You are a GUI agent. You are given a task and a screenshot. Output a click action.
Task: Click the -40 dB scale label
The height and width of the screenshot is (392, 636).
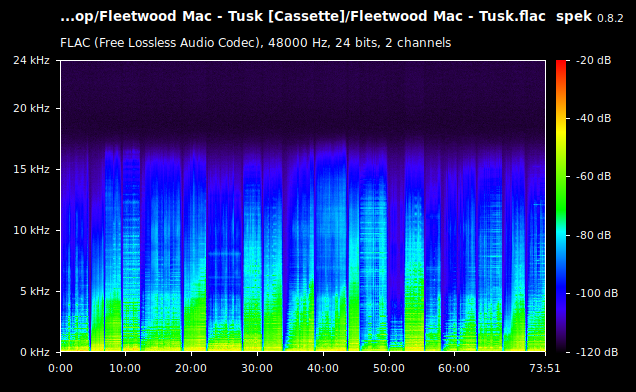(x=593, y=118)
